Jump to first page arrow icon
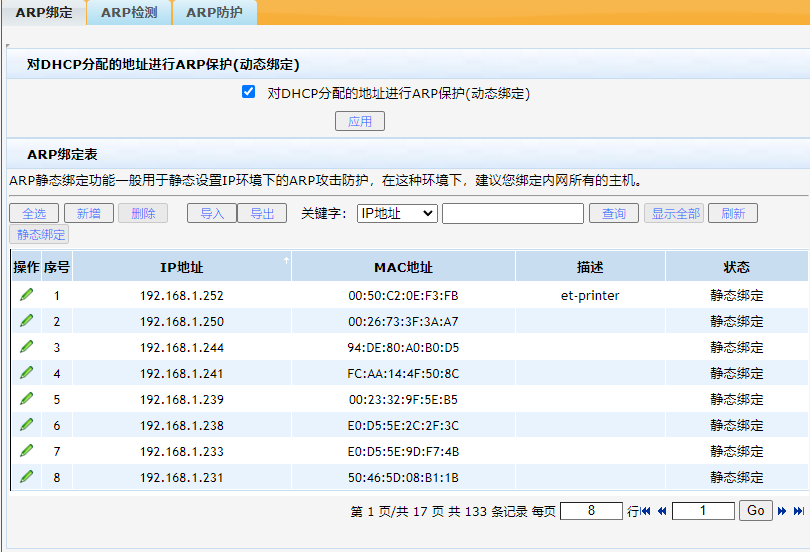810x552 pixels. click(x=645, y=511)
